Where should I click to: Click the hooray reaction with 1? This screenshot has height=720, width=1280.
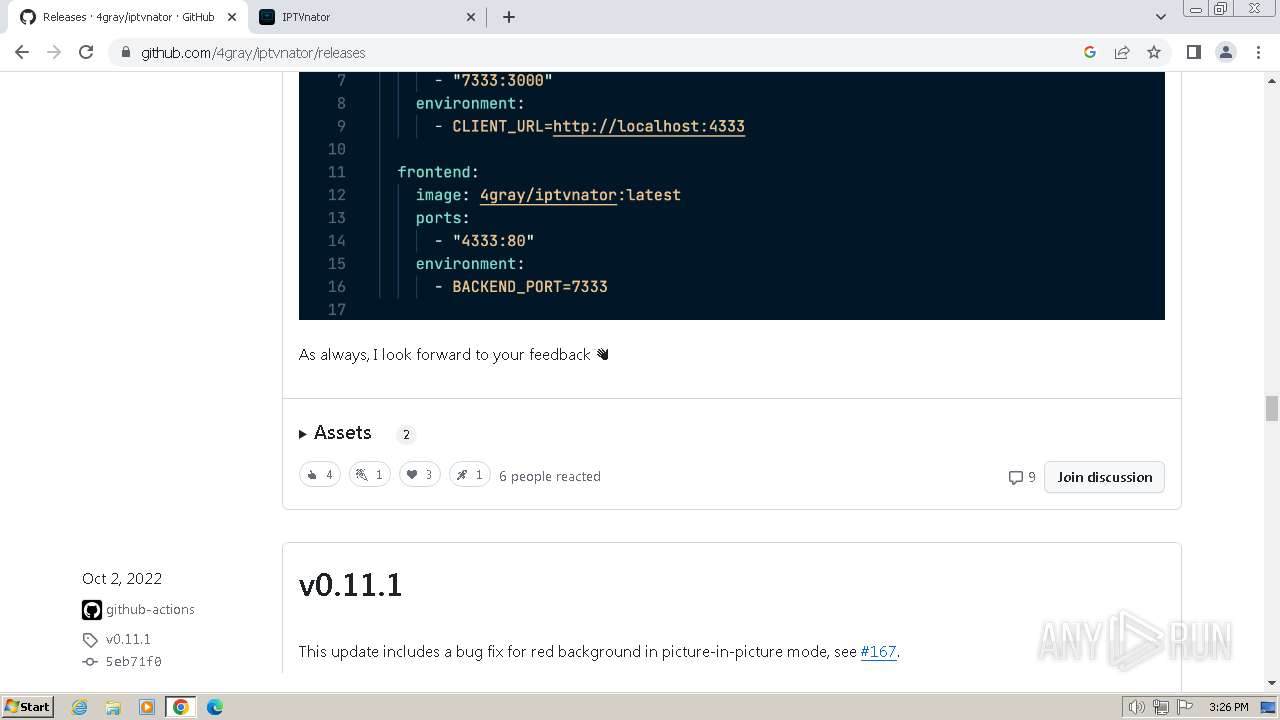(369, 475)
